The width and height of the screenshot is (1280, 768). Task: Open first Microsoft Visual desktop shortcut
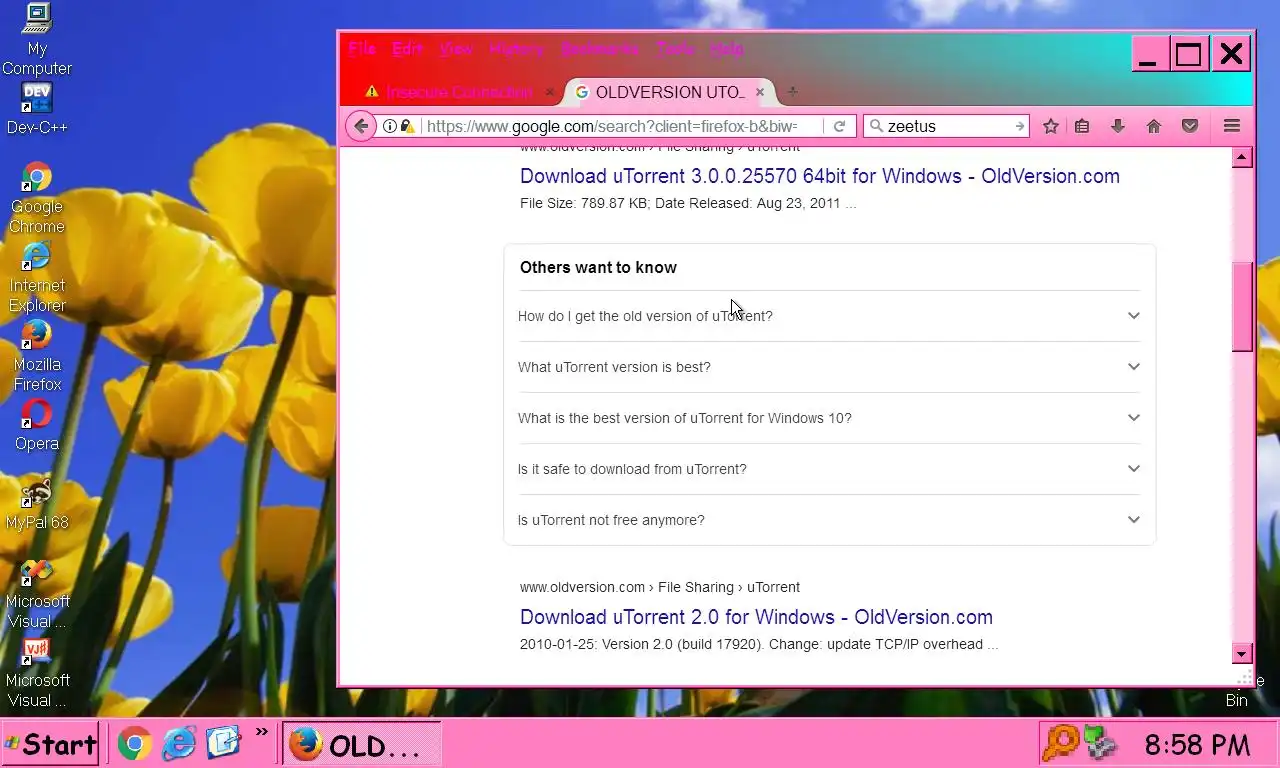[37, 593]
